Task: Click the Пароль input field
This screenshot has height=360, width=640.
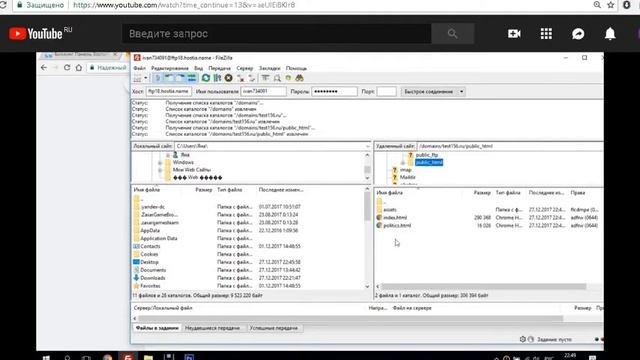Action: tap(334, 91)
